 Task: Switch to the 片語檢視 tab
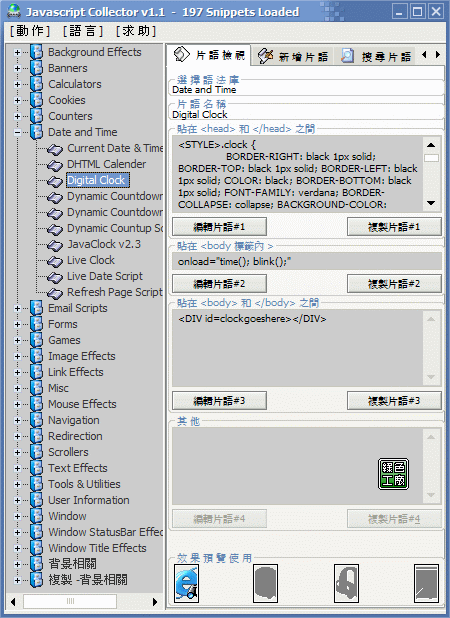[209, 55]
